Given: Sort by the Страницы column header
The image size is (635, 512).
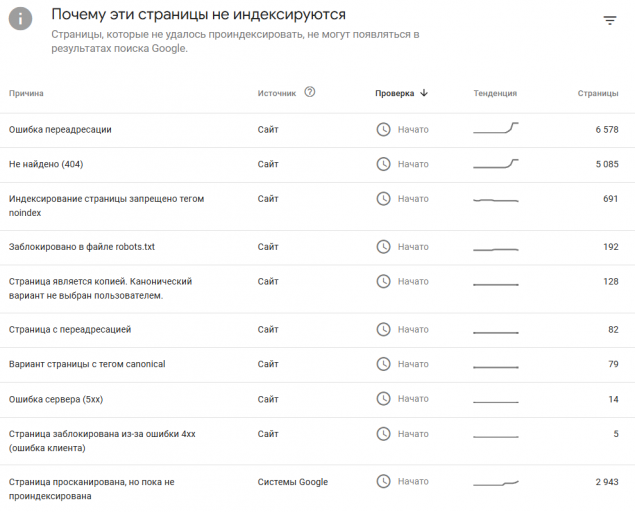Looking at the screenshot, I should [x=597, y=93].
